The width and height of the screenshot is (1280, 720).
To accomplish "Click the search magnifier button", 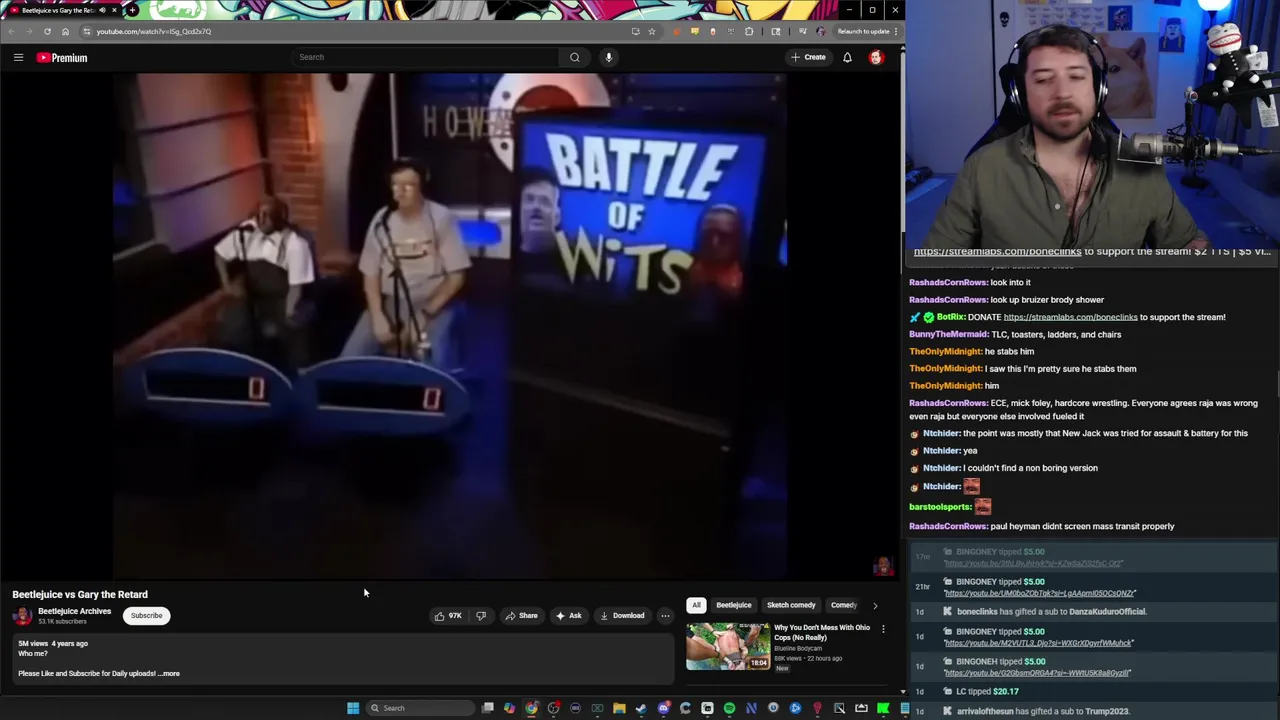I will coord(574,57).
